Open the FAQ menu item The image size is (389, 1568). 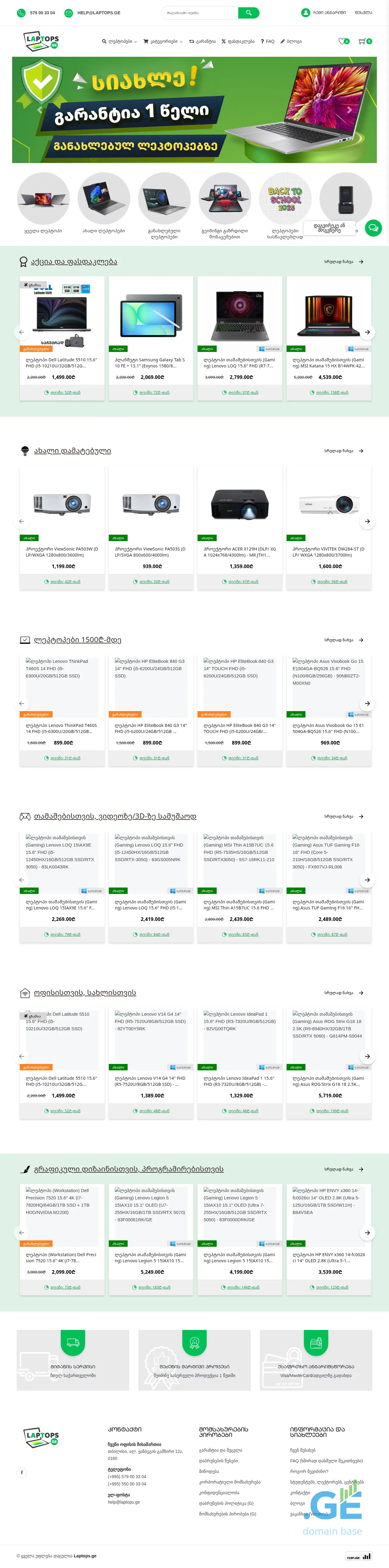point(267,41)
